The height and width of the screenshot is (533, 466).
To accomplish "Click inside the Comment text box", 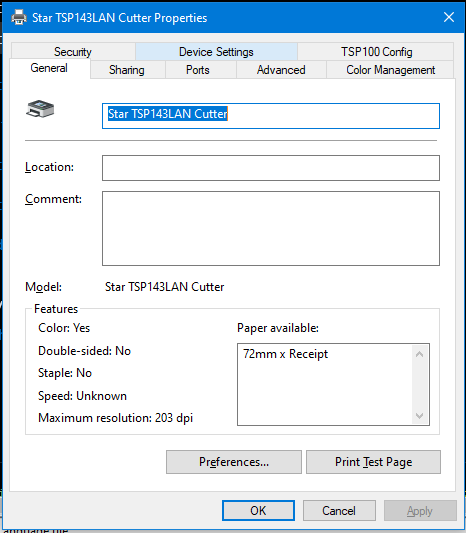I will coord(271,228).
